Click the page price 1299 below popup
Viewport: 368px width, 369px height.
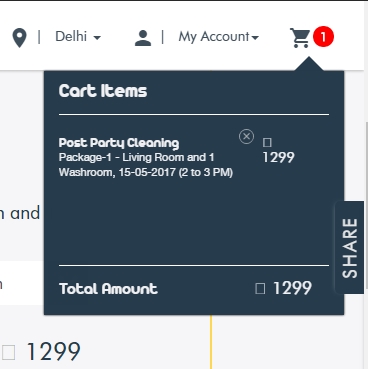coord(53,352)
